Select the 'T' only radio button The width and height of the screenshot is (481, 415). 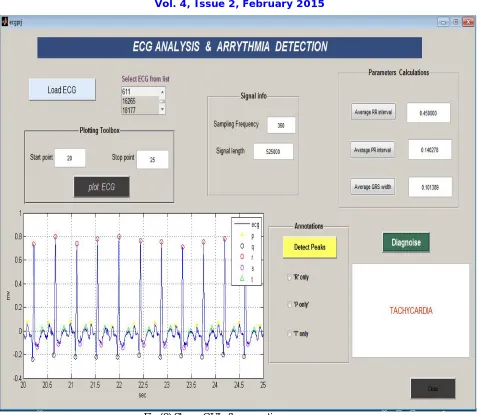(289, 334)
